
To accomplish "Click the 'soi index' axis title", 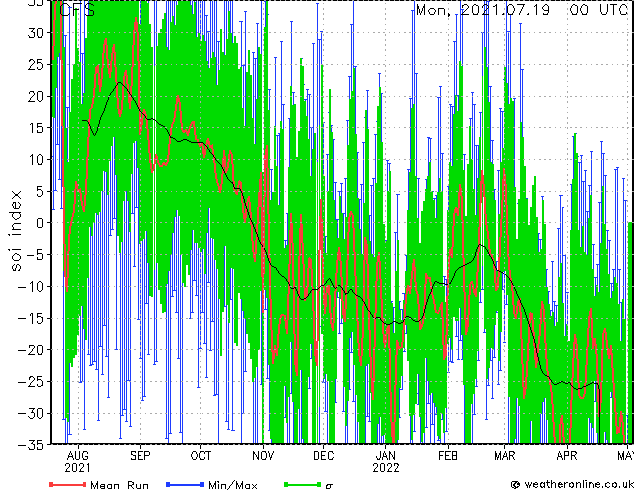I will click(16, 230).
